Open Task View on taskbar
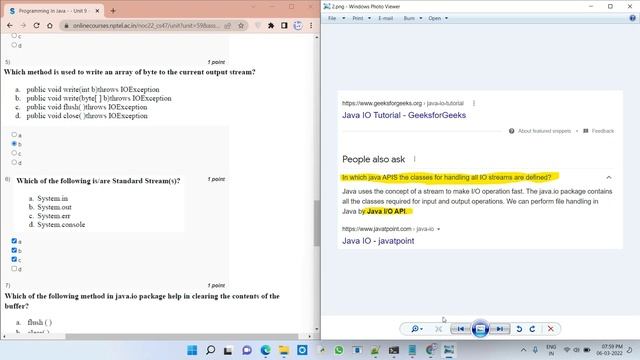Image resolution: width=640 pixels, height=360 pixels. click(x=228, y=350)
